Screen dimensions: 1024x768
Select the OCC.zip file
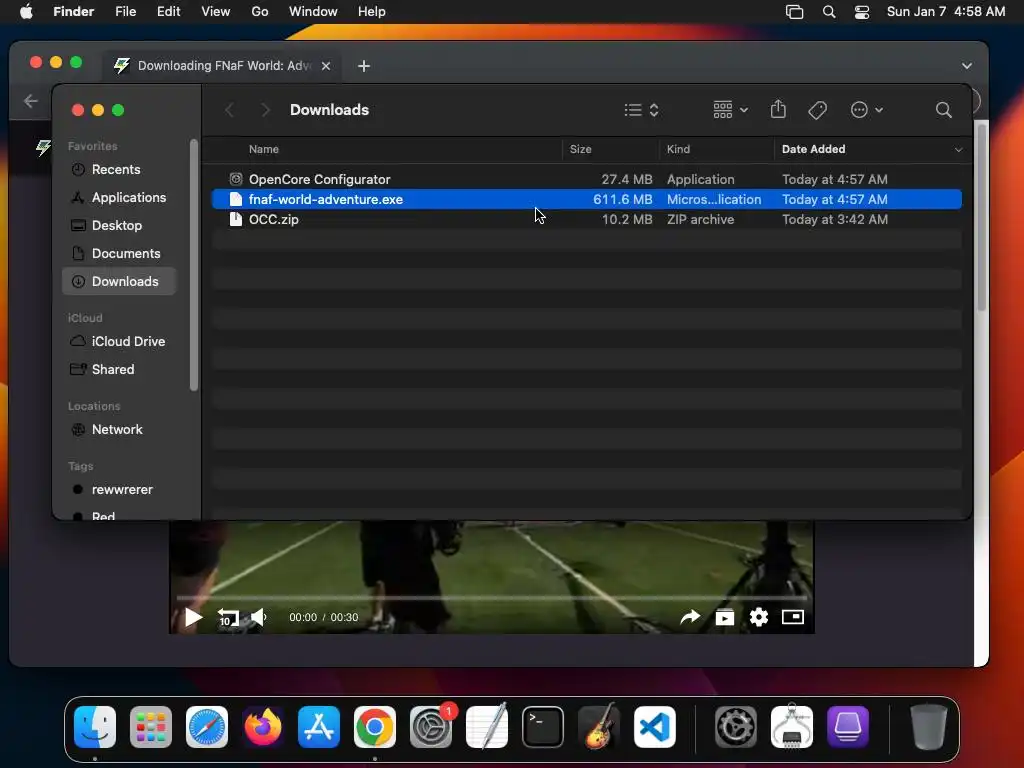point(586,219)
